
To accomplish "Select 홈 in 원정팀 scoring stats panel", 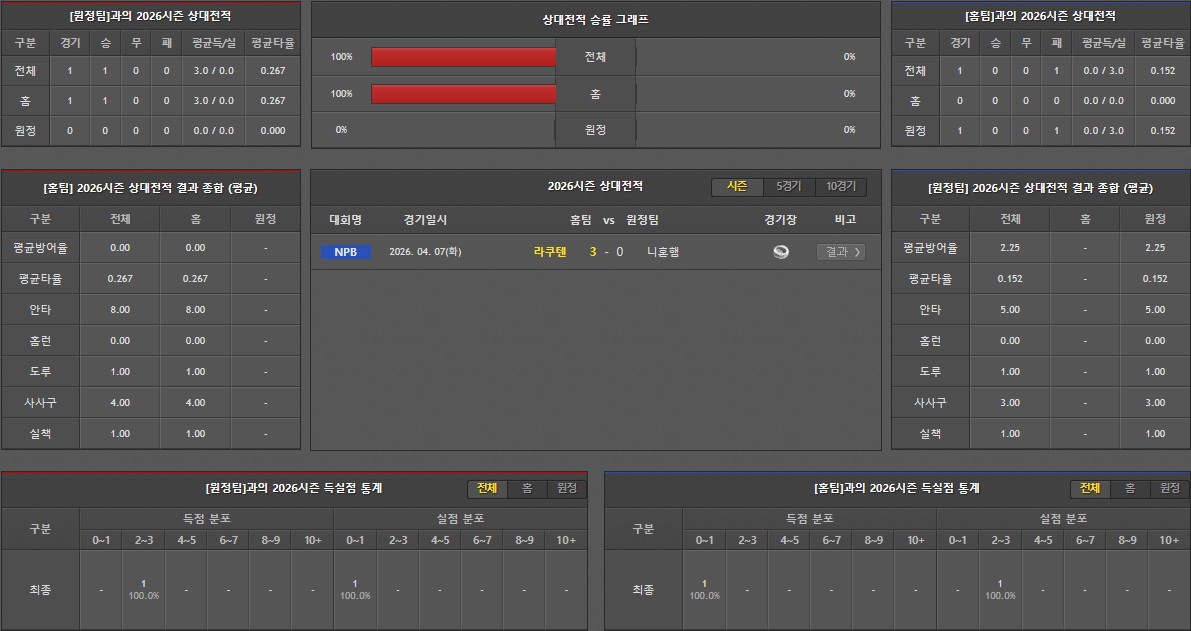I will point(527,488).
